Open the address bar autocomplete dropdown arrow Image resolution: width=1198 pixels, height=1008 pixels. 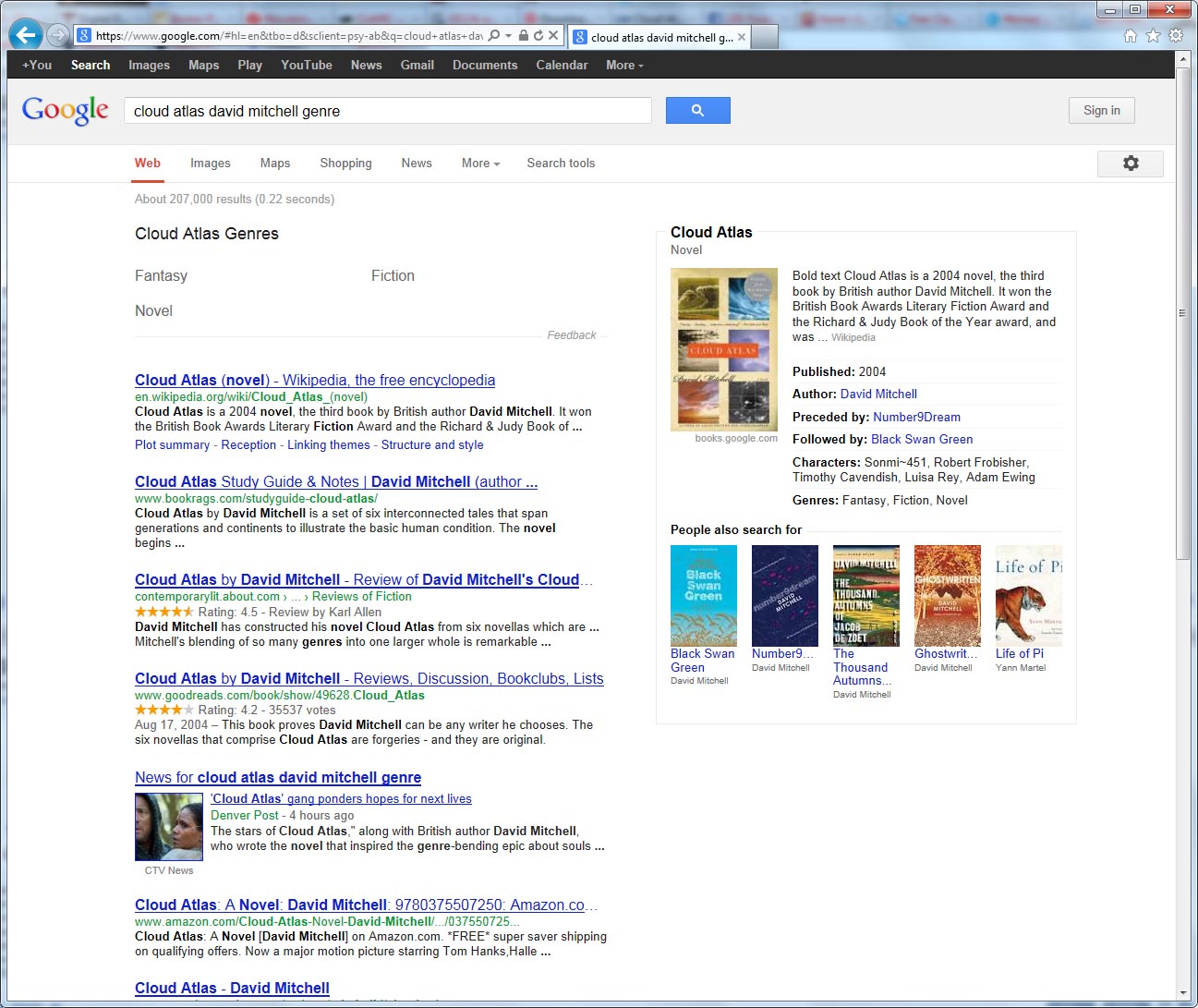(508, 36)
